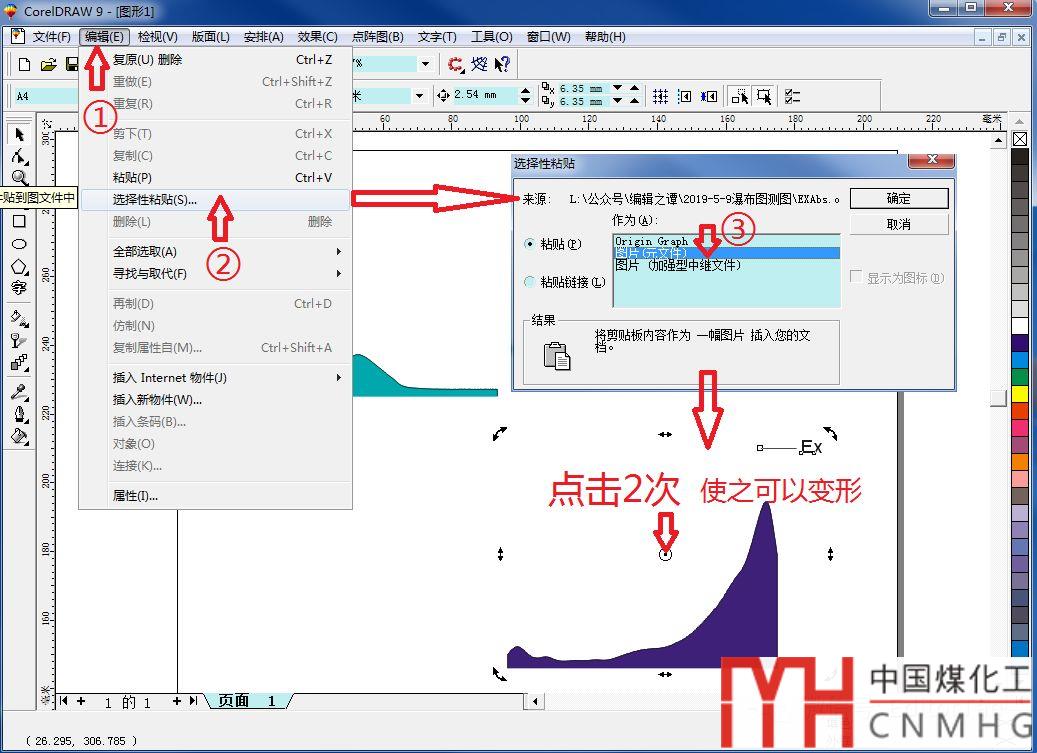This screenshot has width=1037, height=753.
Task: Pick the red swatch in color palette
Action: [1020, 410]
